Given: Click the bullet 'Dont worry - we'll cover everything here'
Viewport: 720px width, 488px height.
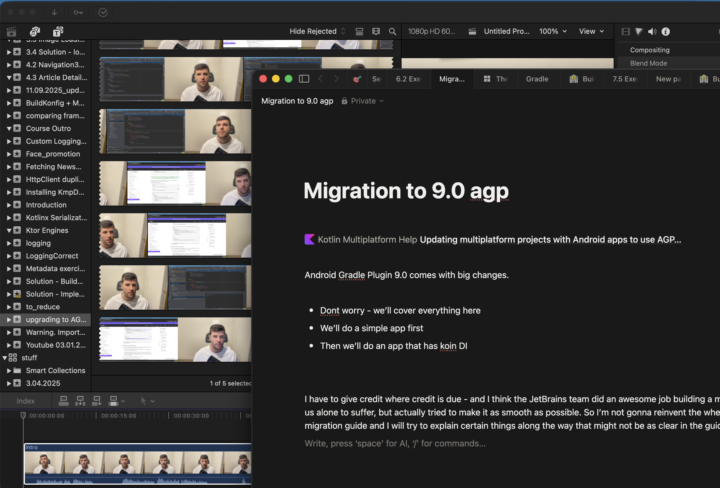Looking at the screenshot, I should tap(400, 311).
